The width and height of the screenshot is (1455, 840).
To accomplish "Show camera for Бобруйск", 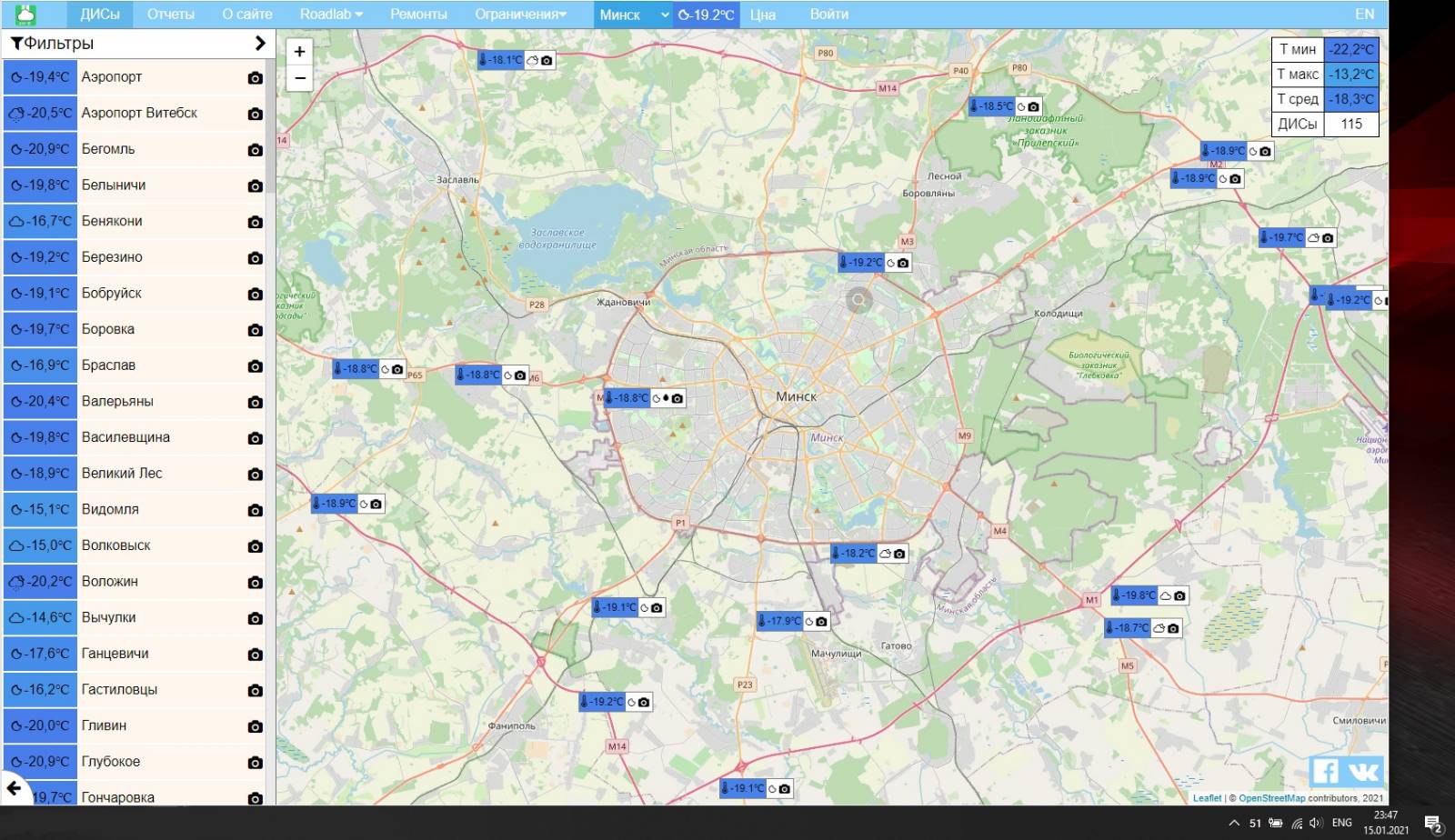I will [x=256, y=295].
